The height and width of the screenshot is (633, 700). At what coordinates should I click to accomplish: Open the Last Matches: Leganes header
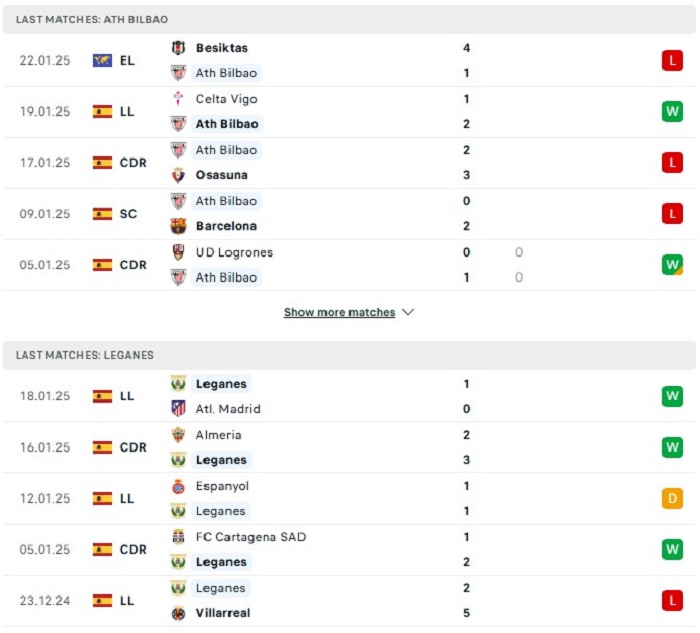point(349,355)
